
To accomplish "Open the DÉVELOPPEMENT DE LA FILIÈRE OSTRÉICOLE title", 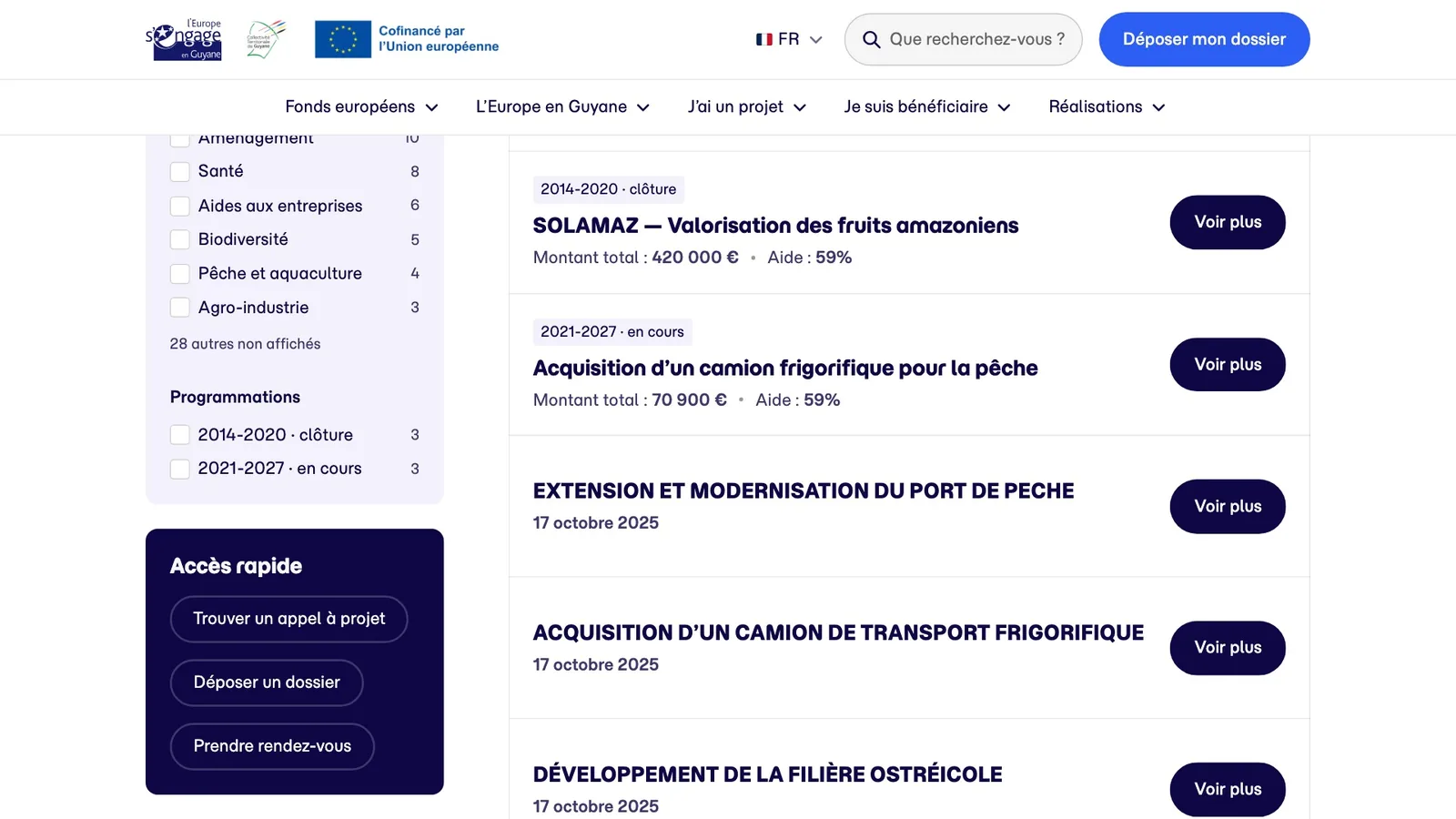I will click(x=768, y=774).
